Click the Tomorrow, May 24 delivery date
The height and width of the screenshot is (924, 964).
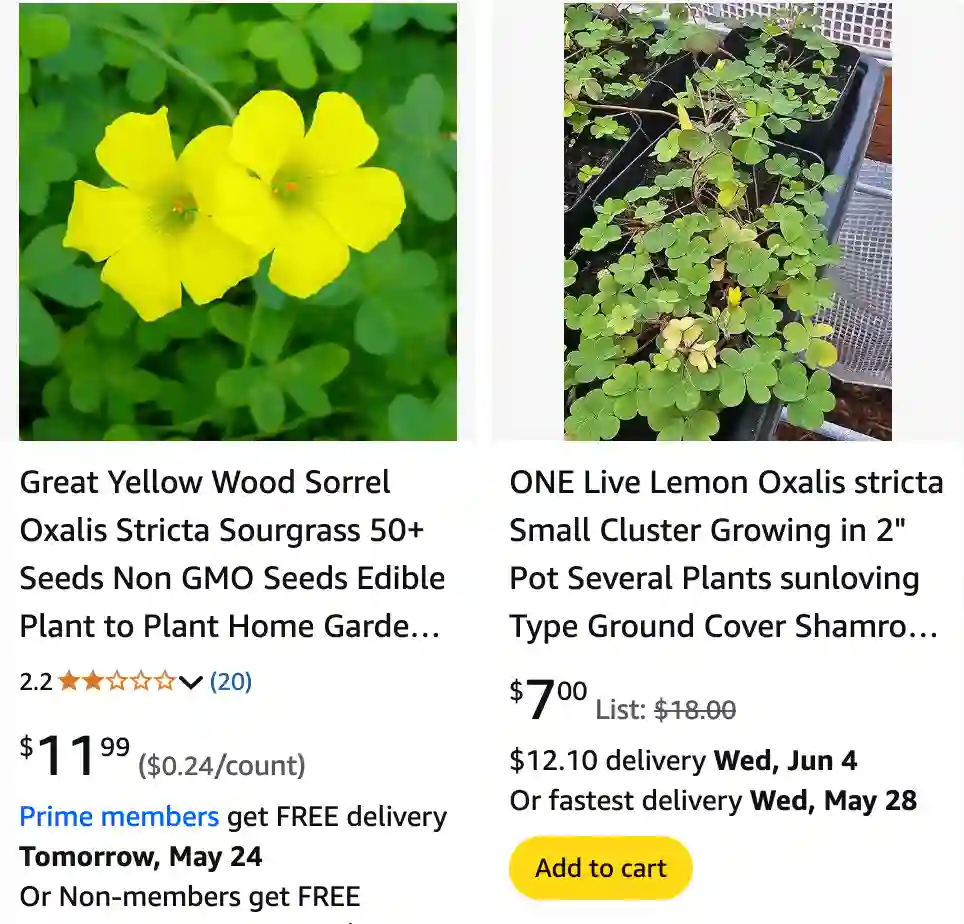click(141, 857)
